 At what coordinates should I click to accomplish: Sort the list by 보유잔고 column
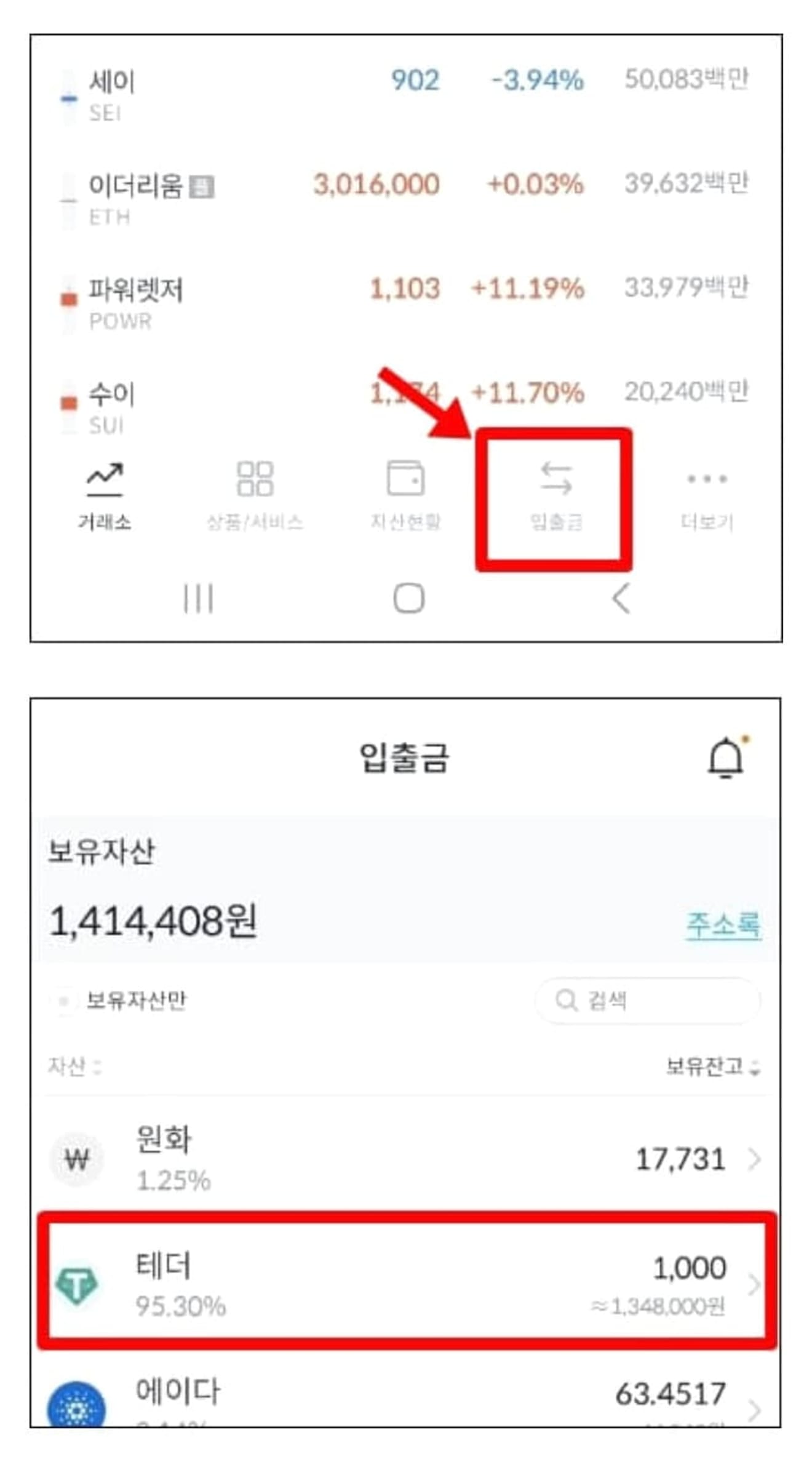[714, 1066]
